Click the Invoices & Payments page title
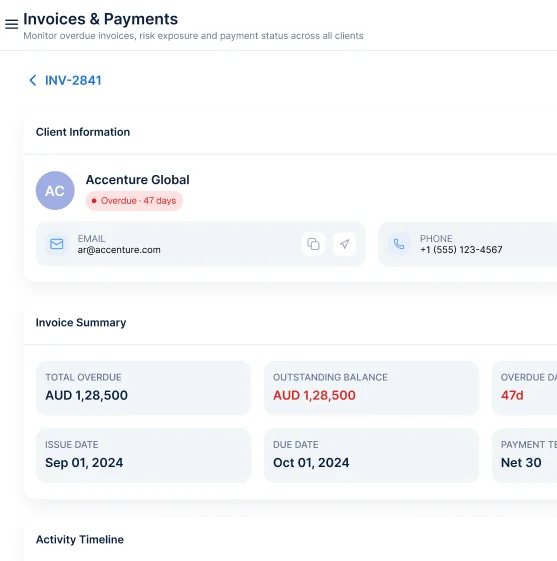The height and width of the screenshot is (561, 557). [x=101, y=19]
